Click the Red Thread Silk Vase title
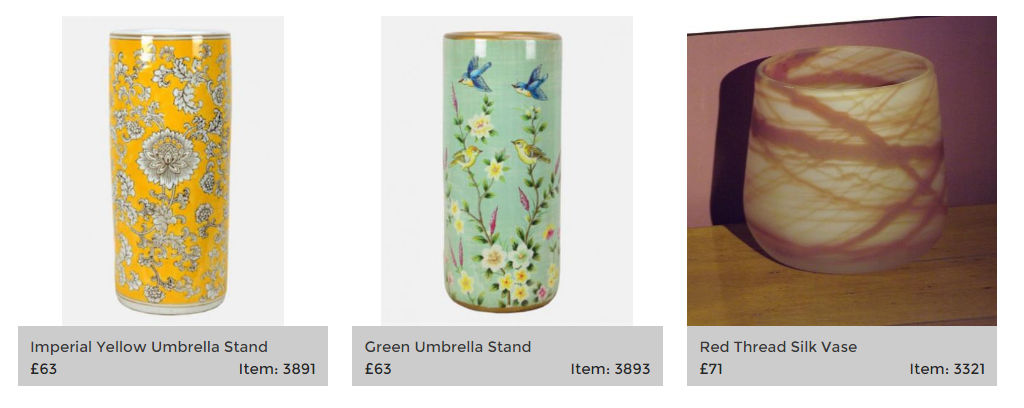The width and height of the screenshot is (1024, 408). (x=778, y=347)
